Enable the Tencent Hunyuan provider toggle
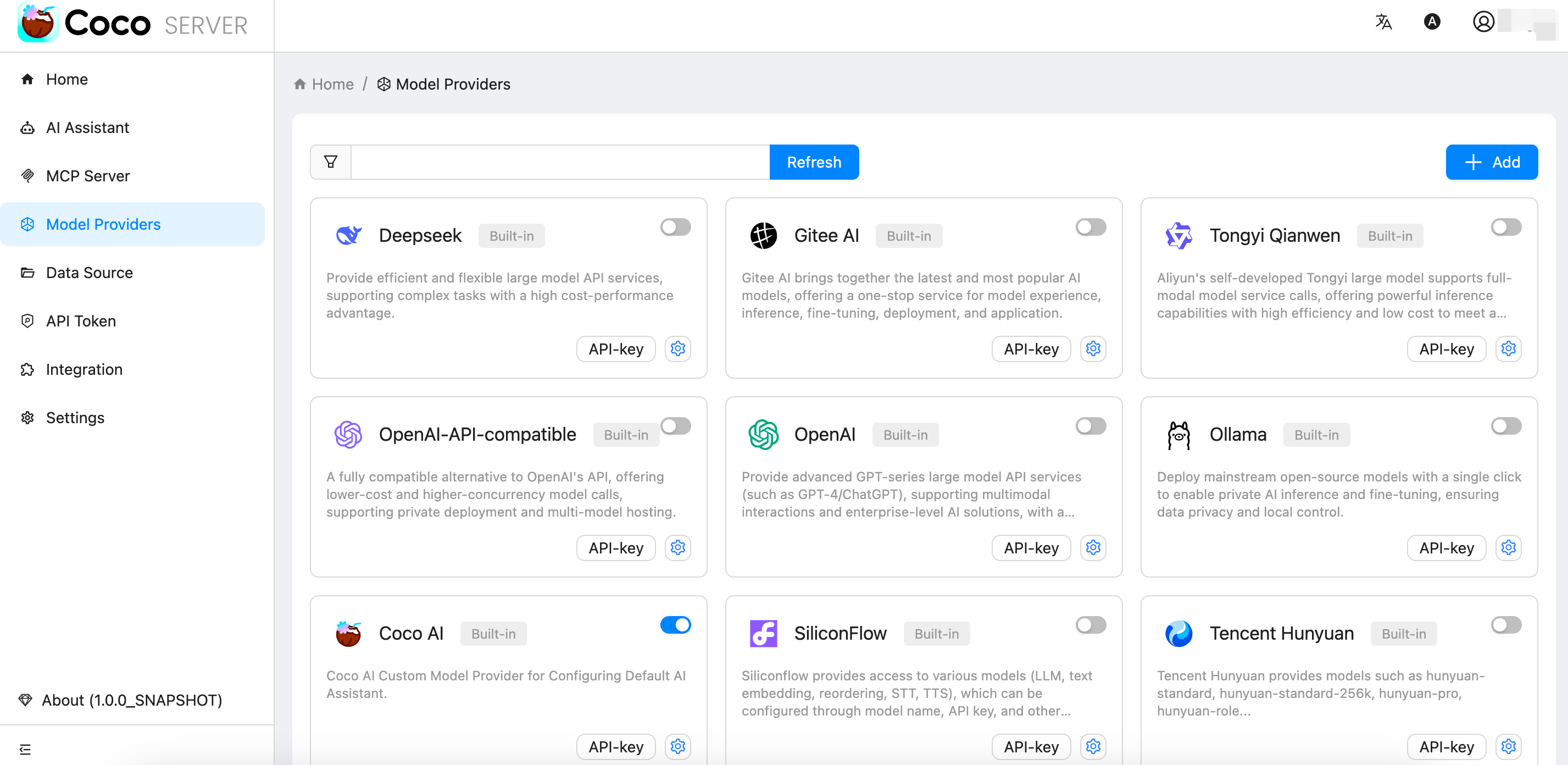This screenshot has height=765, width=1568. coord(1506,624)
